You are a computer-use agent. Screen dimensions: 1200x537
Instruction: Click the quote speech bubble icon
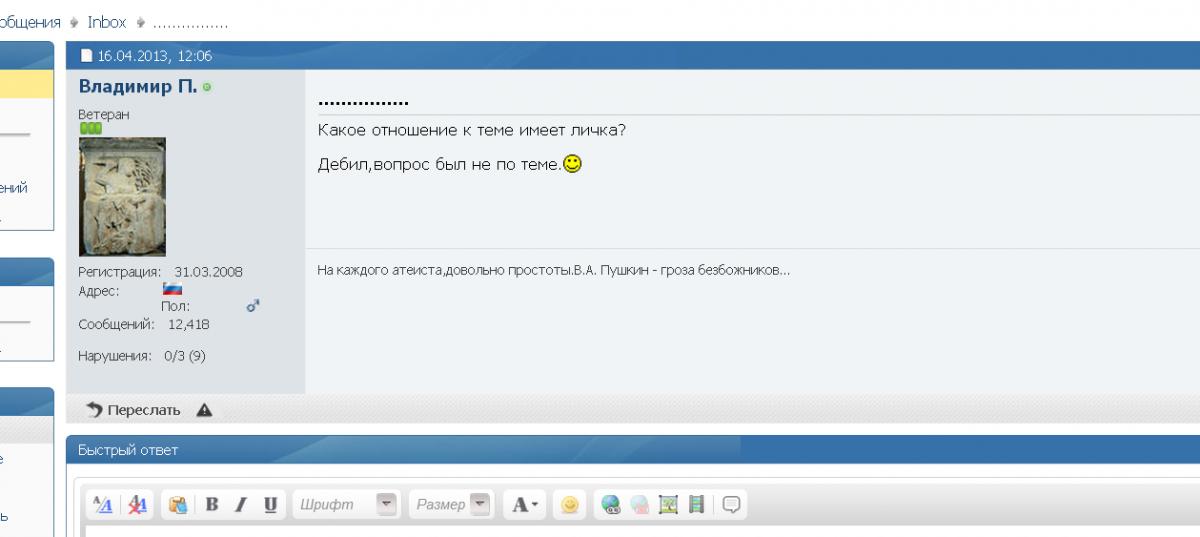coord(731,505)
